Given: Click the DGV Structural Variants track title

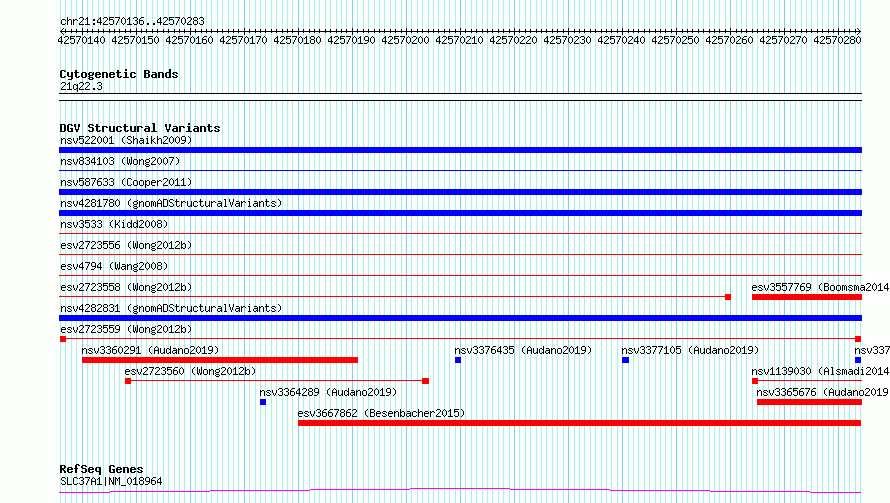Looking at the screenshot, I should click(x=140, y=128).
